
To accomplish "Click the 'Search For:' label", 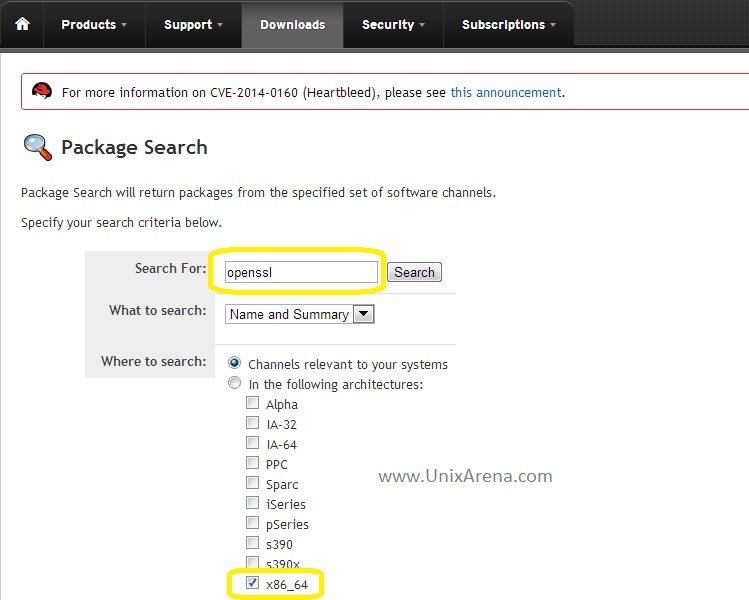I will (171, 268).
